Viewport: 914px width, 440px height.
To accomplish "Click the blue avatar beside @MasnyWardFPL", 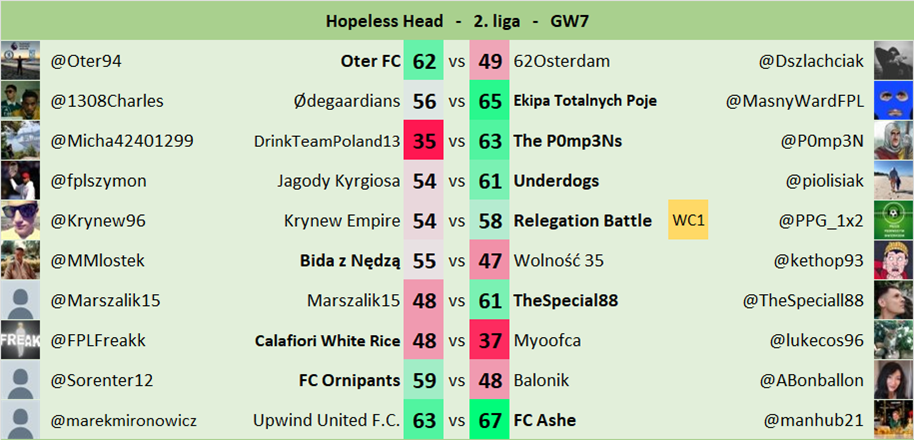I will 893,101.
